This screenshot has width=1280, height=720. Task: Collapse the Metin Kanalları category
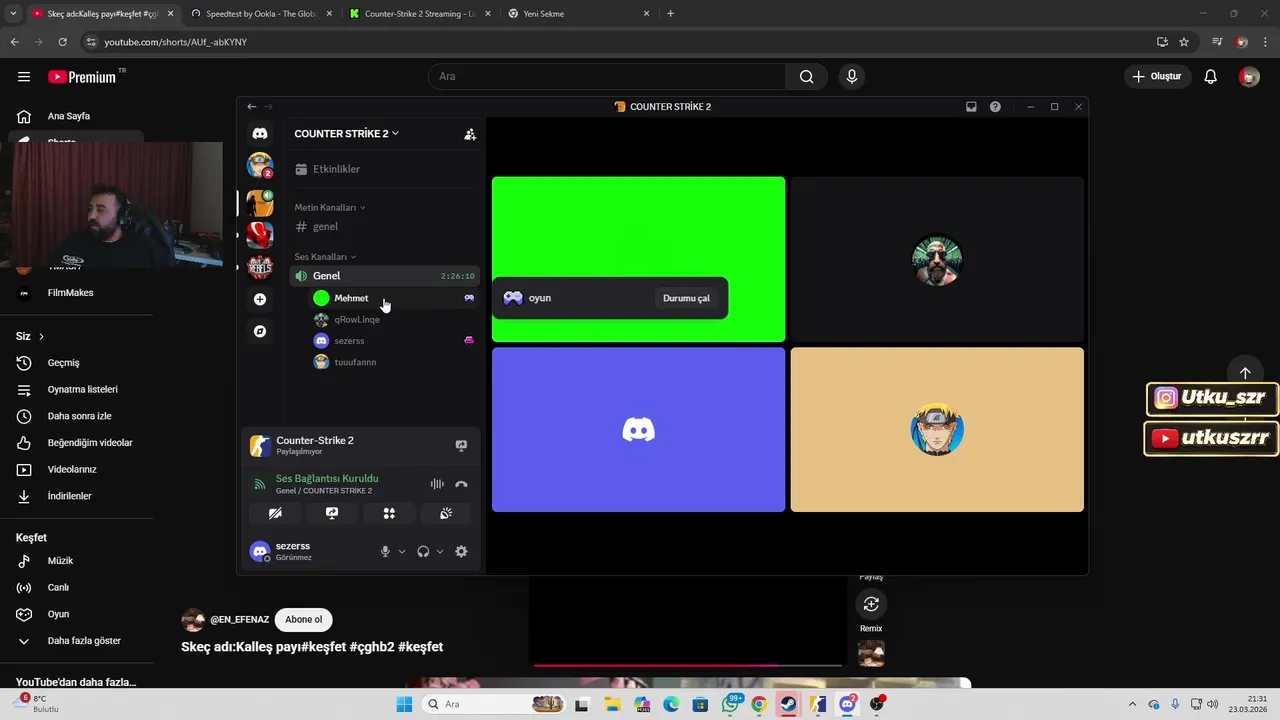(x=330, y=207)
